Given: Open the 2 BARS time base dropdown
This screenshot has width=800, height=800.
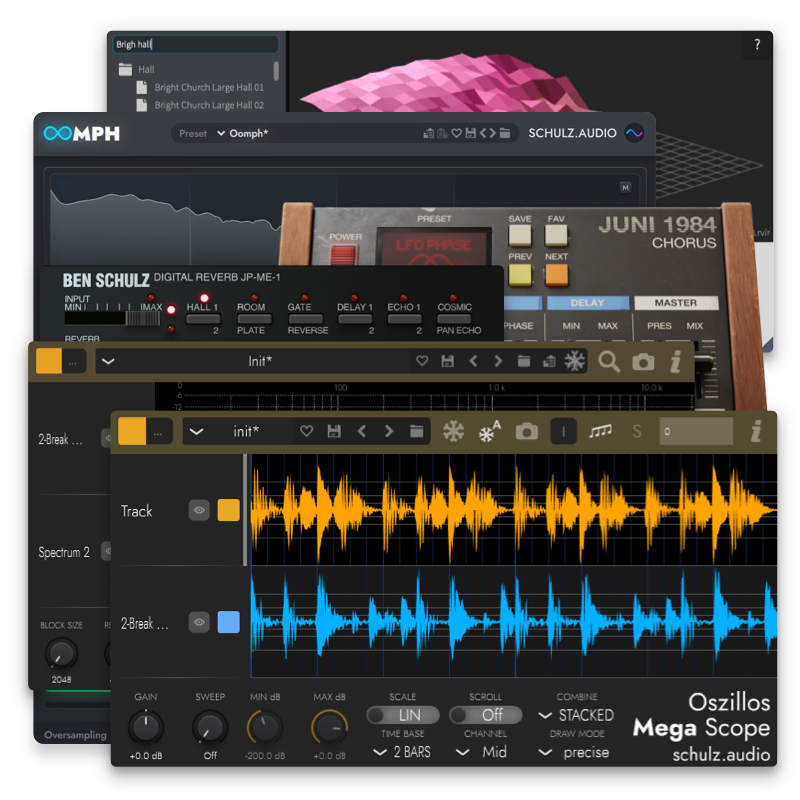Looking at the screenshot, I should (403, 751).
